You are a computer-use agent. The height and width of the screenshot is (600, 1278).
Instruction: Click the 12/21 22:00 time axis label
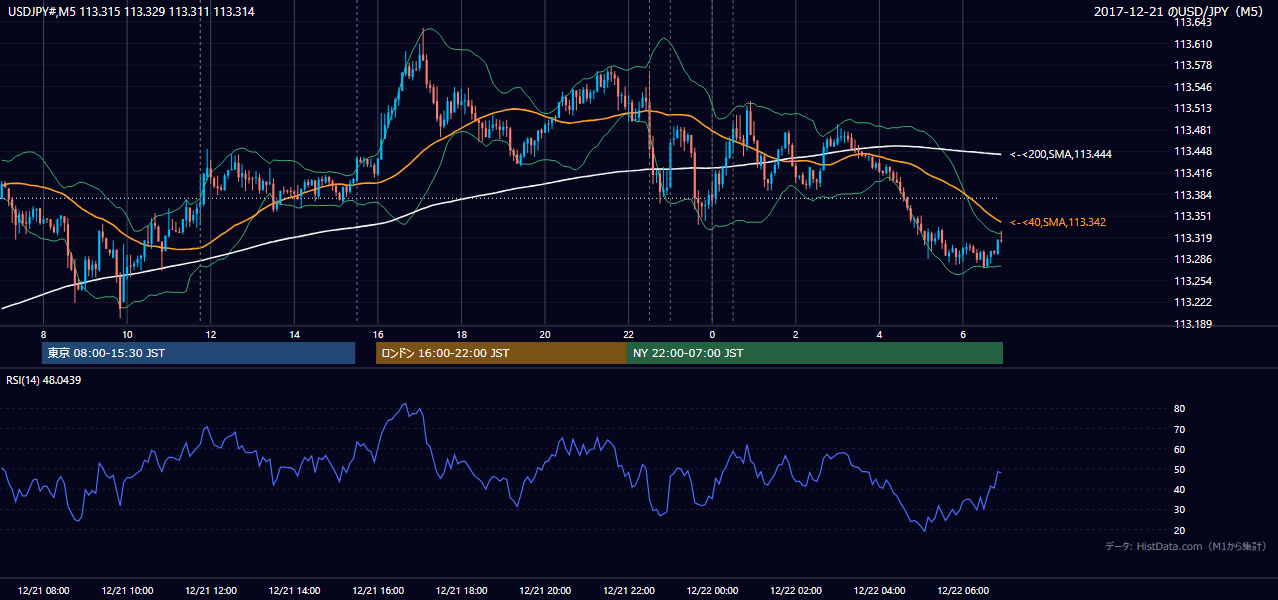click(x=630, y=591)
